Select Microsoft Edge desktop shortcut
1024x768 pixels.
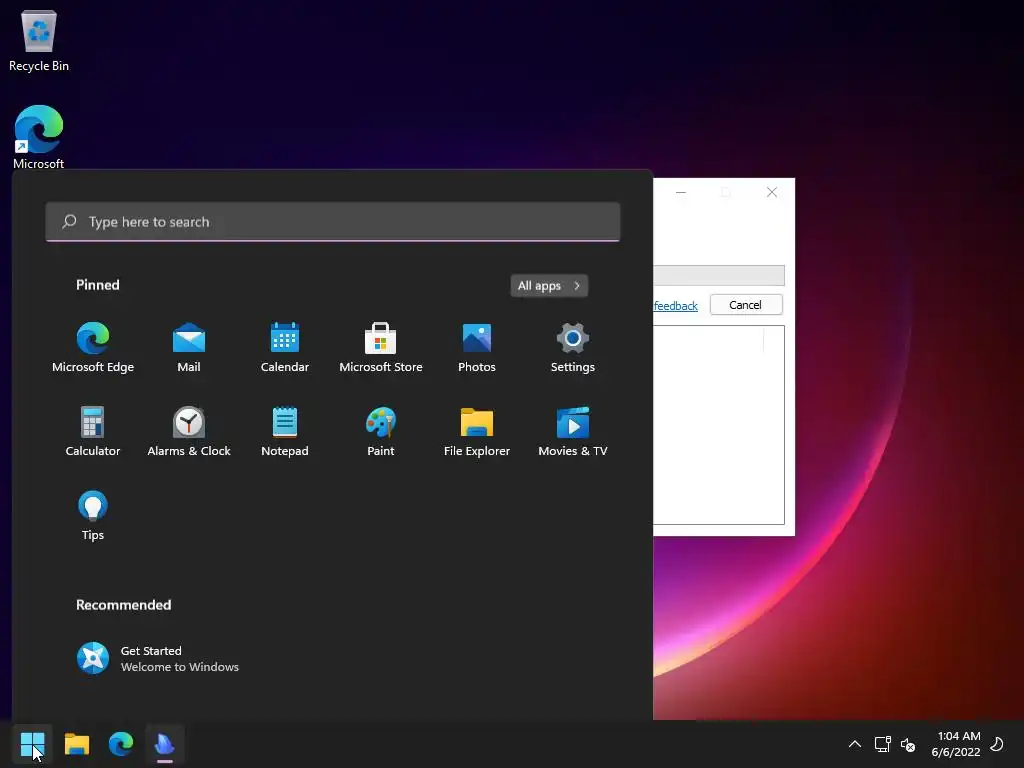pyautogui.click(x=39, y=137)
